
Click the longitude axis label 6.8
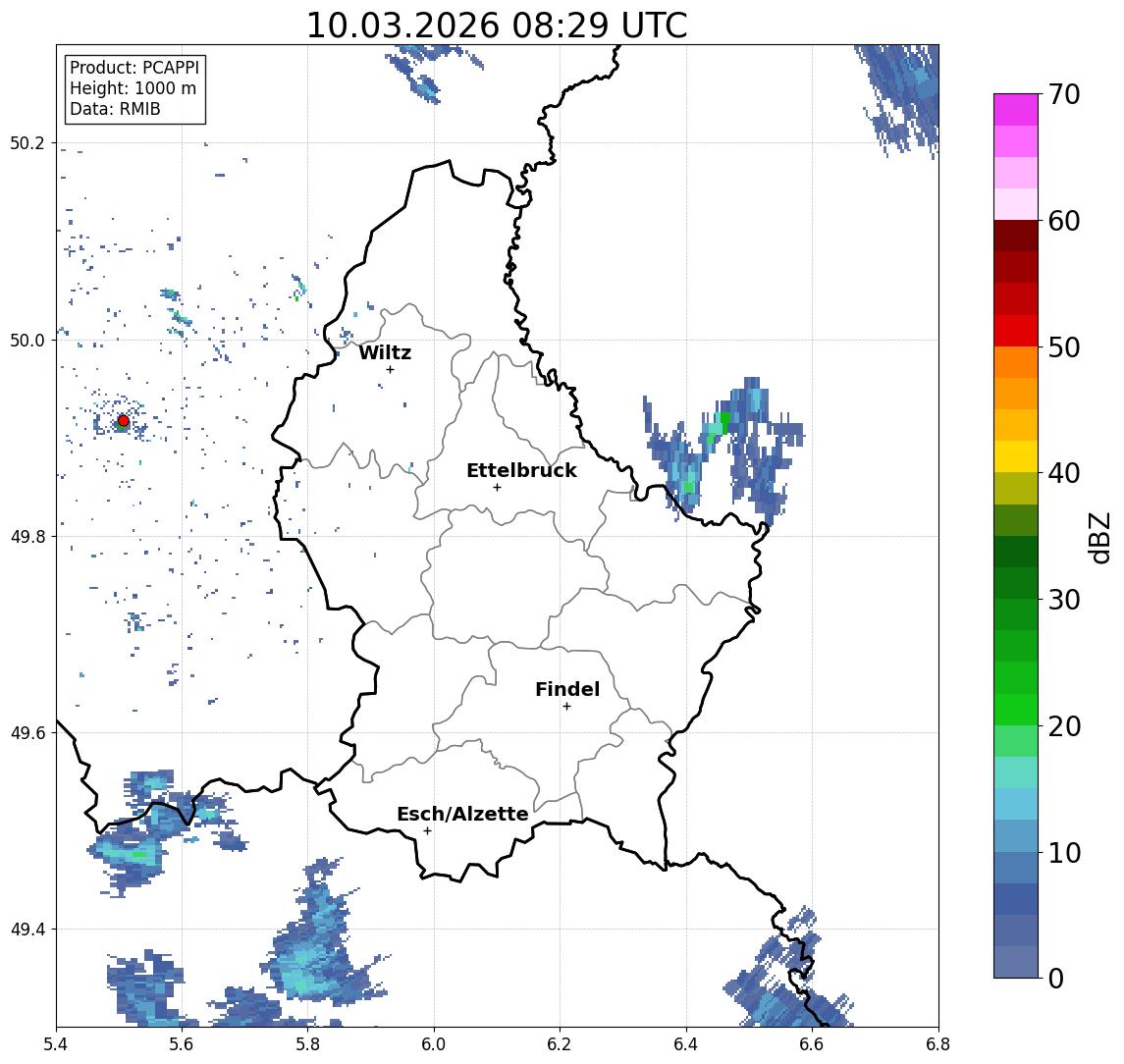point(937,1044)
